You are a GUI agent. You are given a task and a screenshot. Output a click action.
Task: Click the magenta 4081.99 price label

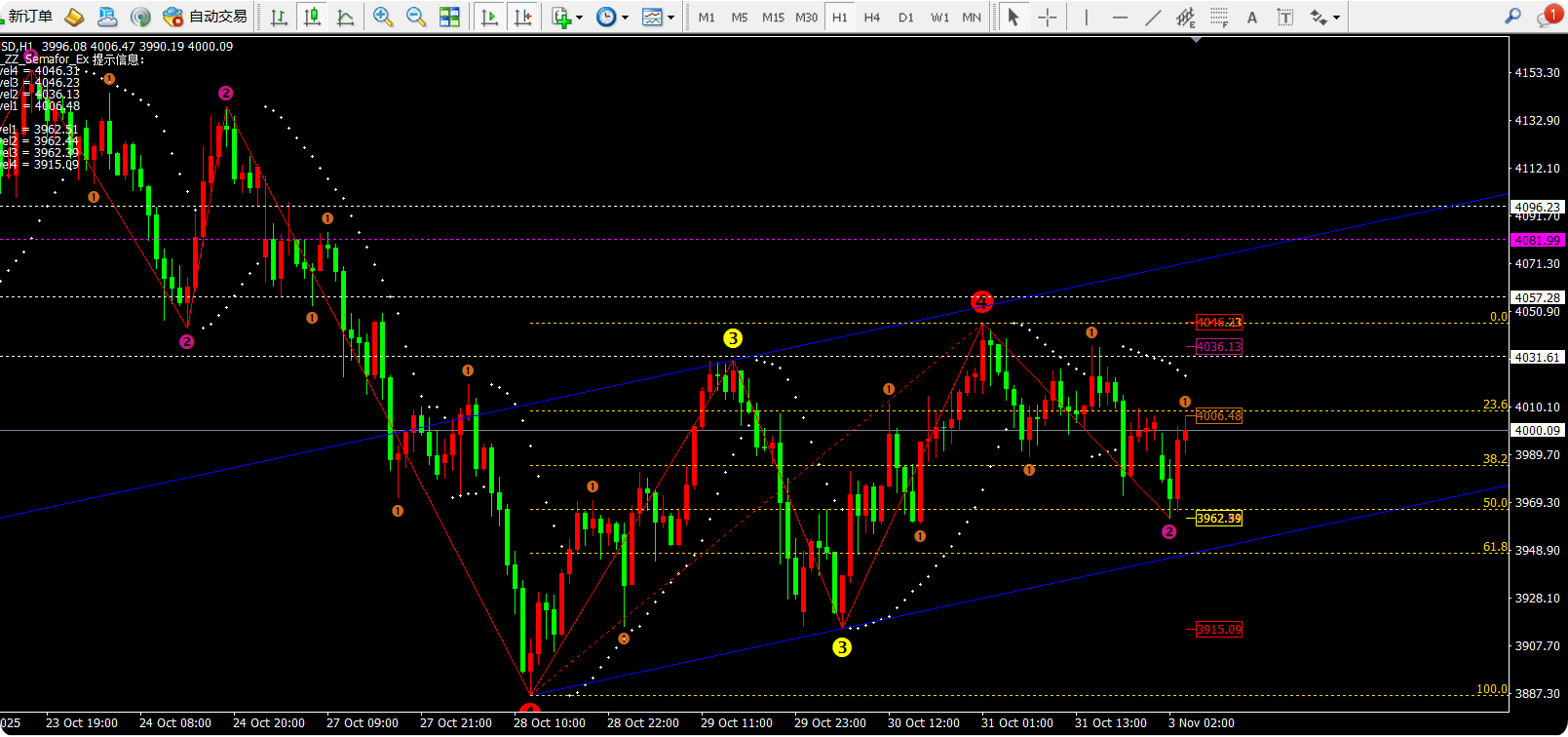click(1537, 240)
